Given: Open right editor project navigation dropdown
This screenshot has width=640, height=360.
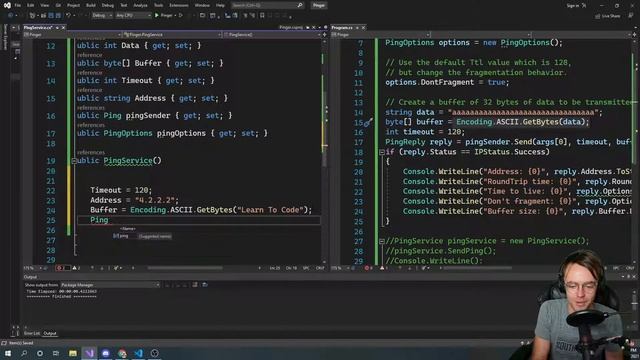Looking at the screenshot, I should (381, 35).
